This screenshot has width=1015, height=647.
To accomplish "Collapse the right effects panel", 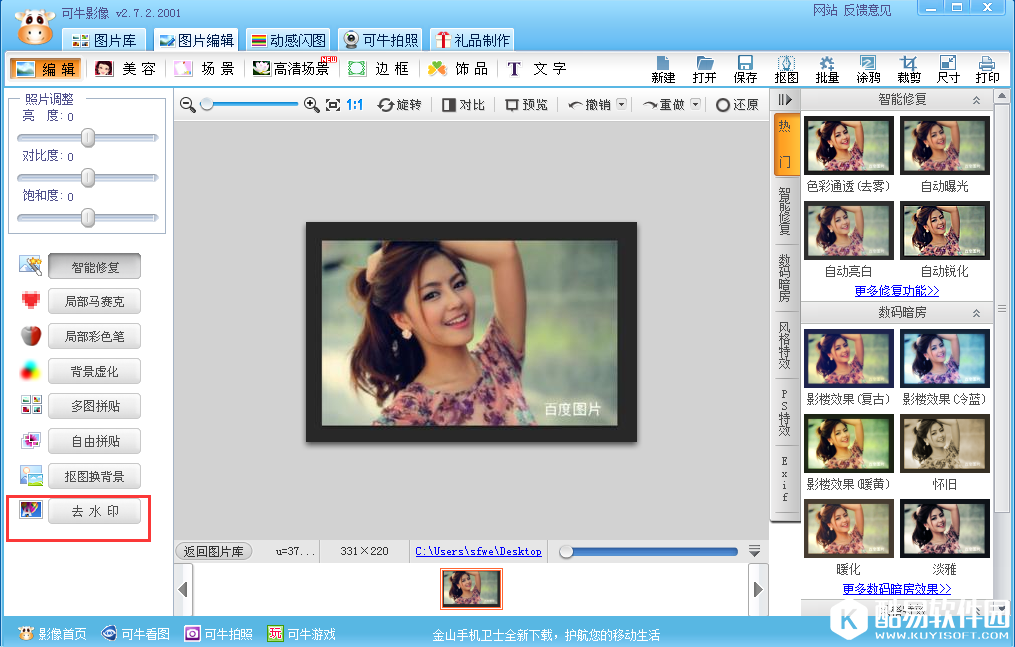I will point(785,100).
